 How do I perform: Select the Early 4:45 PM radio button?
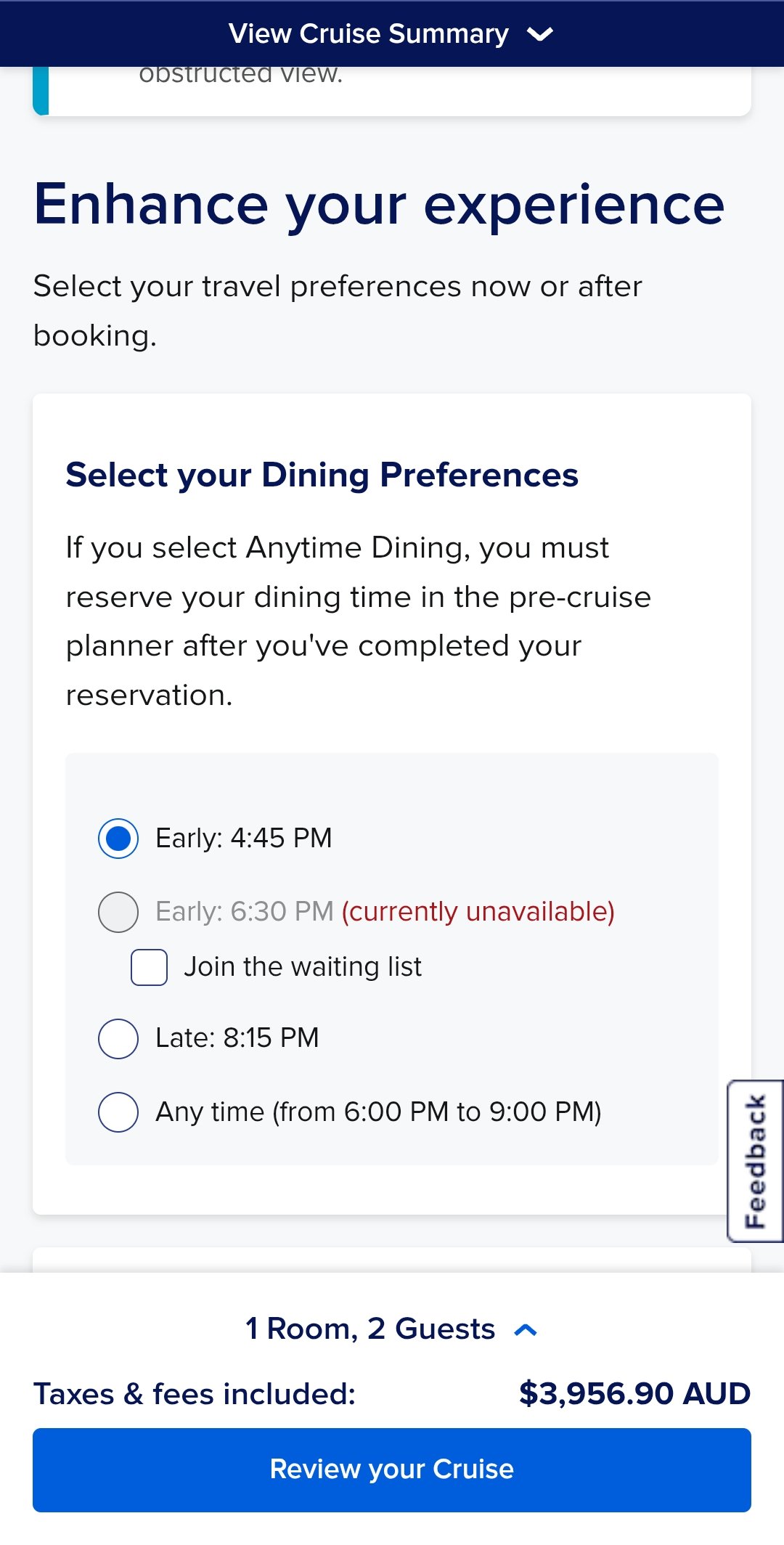(x=118, y=839)
